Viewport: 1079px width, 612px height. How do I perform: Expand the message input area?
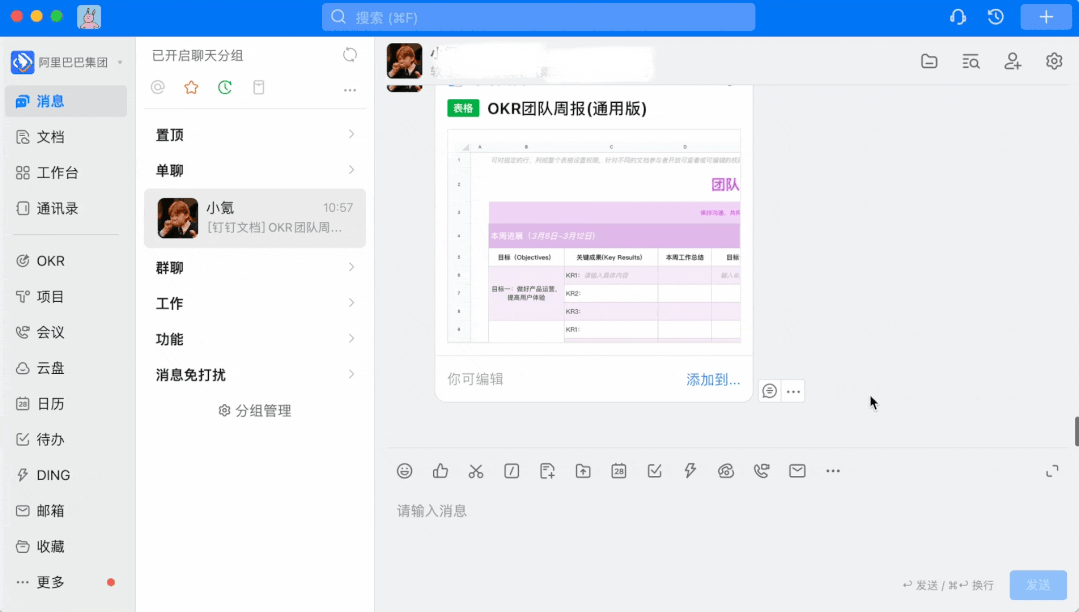[1052, 471]
